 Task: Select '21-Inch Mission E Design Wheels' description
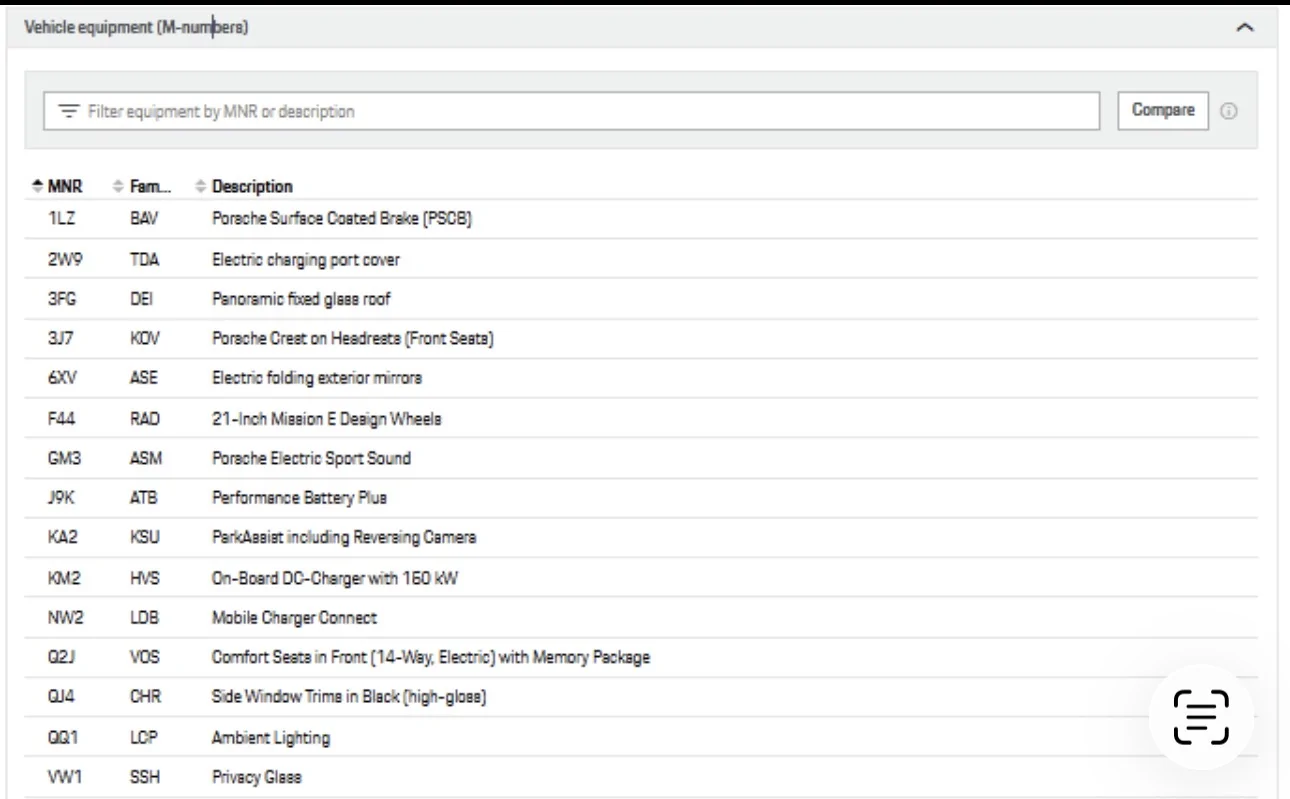point(326,418)
